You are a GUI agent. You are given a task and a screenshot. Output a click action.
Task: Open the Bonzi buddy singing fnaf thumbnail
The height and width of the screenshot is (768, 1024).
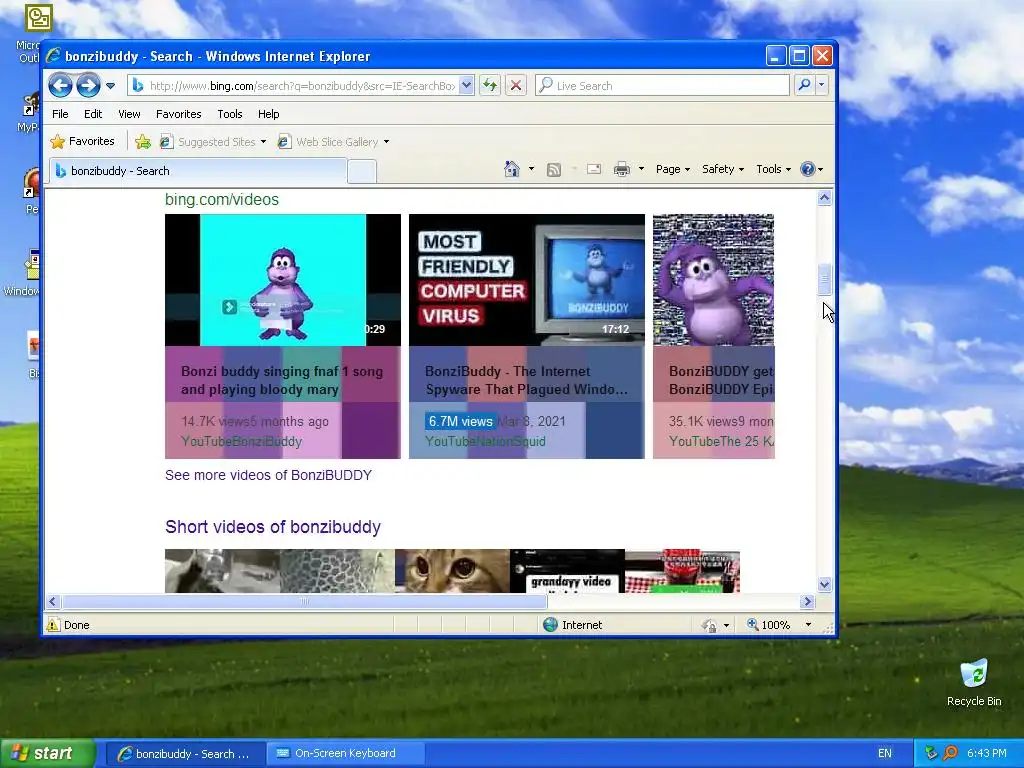283,280
